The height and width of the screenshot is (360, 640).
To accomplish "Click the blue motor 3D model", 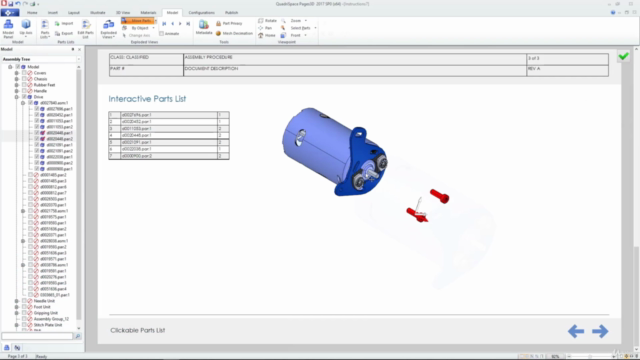I will 335,152.
